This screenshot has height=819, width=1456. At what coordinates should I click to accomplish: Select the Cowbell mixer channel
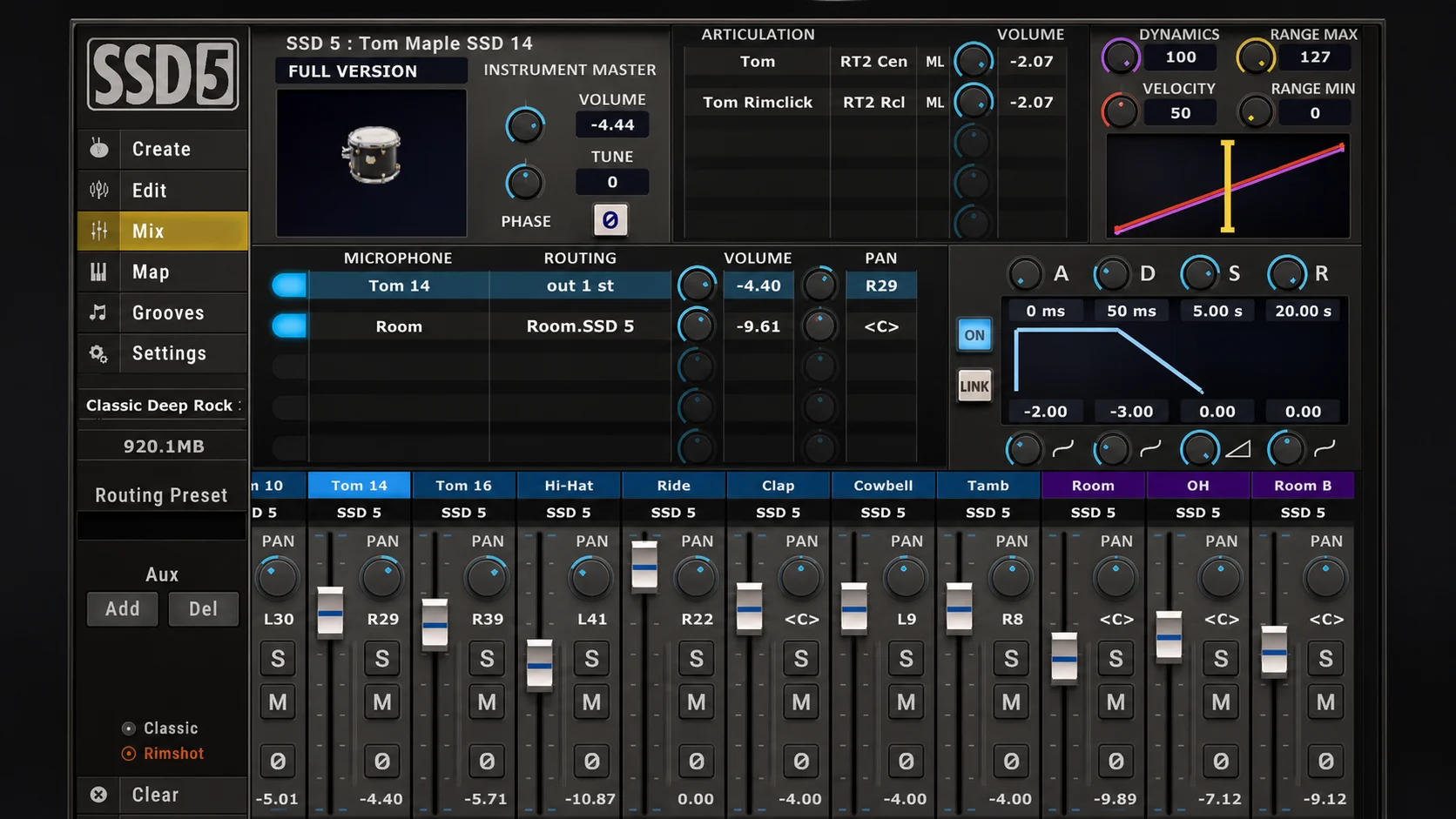tap(883, 486)
